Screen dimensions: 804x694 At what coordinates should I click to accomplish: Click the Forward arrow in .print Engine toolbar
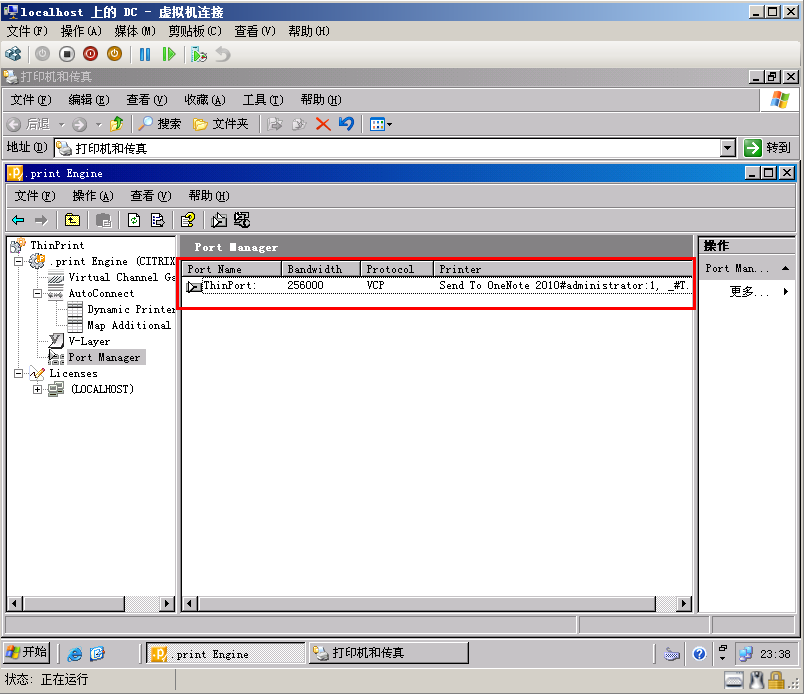41,220
